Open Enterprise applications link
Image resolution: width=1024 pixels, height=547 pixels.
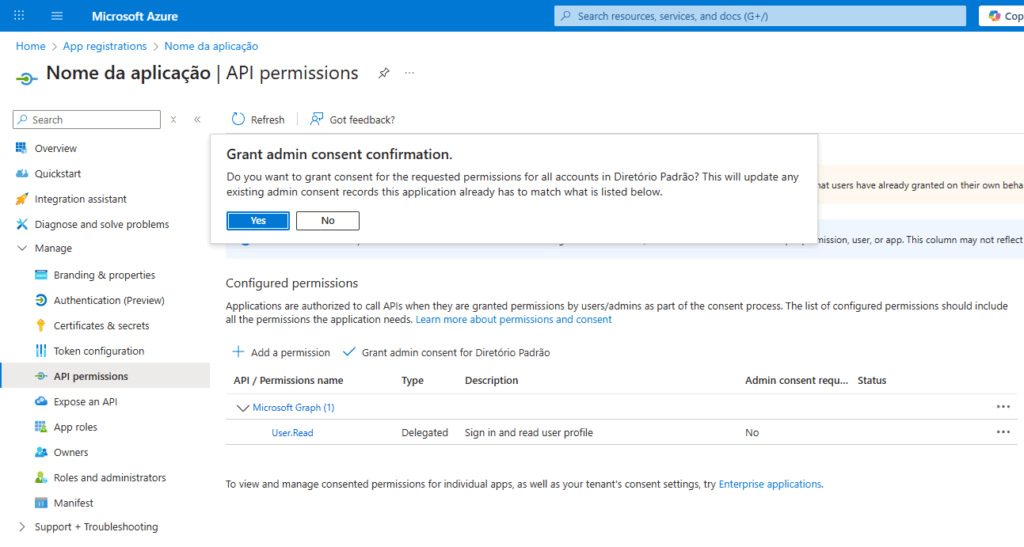coord(770,484)
